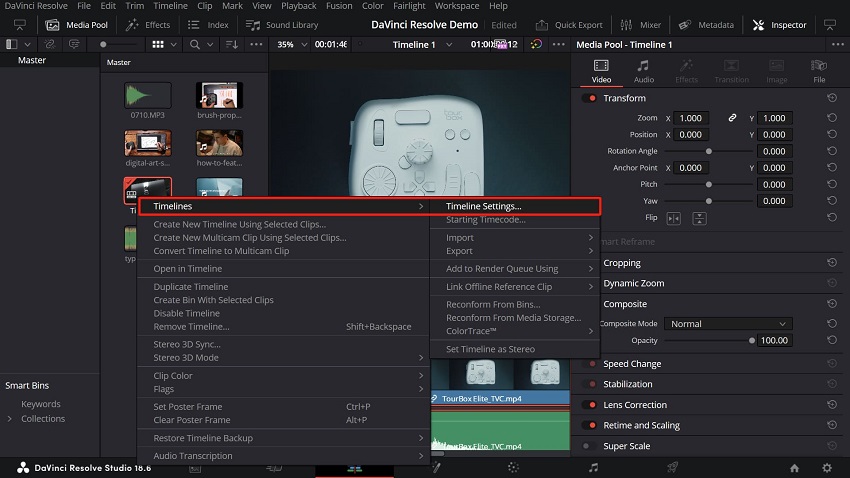Flip the clip vertically
This screenshot has height=478, width=850.
699,218
